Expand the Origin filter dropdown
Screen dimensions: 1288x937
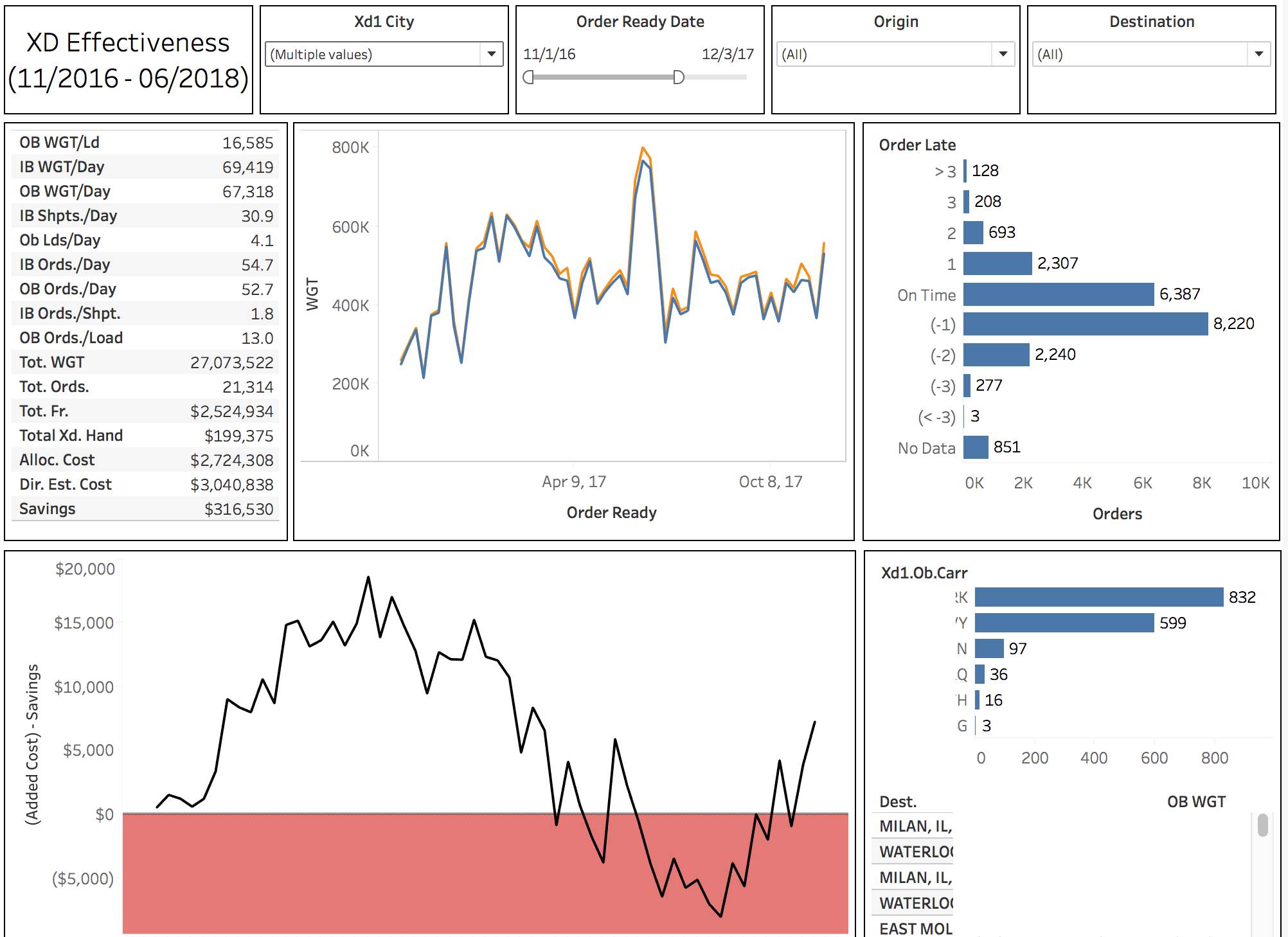click(x=1003, y=54)
